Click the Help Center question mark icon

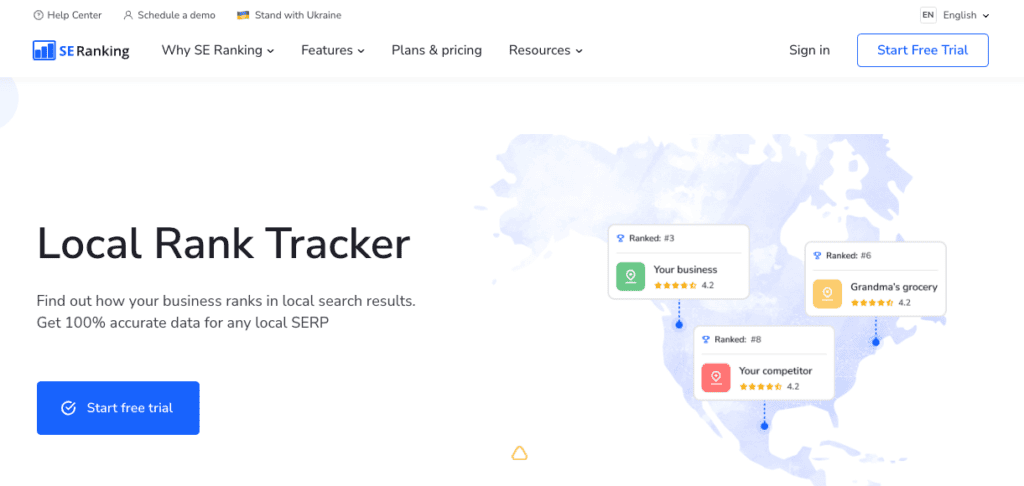(x=38, y=15)
